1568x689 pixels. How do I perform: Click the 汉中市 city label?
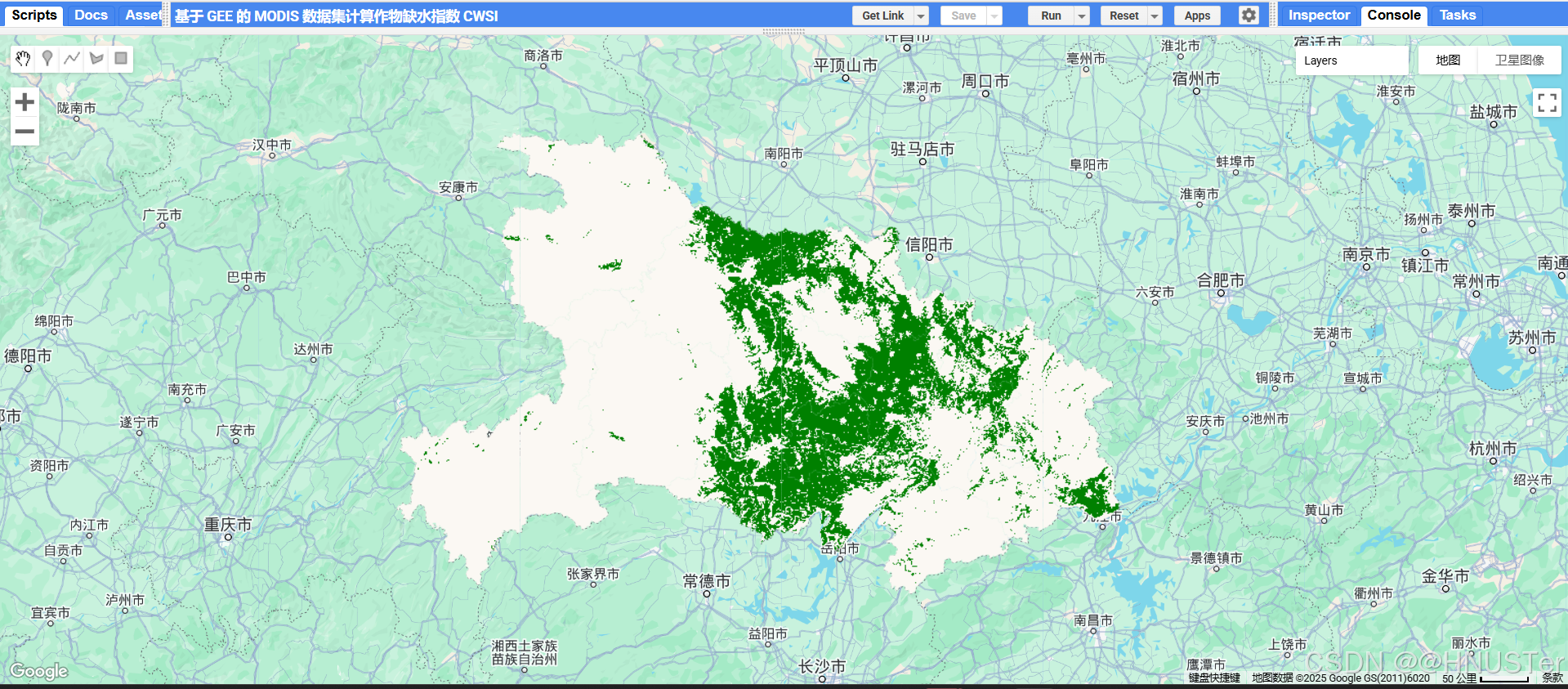coord(272,145)
